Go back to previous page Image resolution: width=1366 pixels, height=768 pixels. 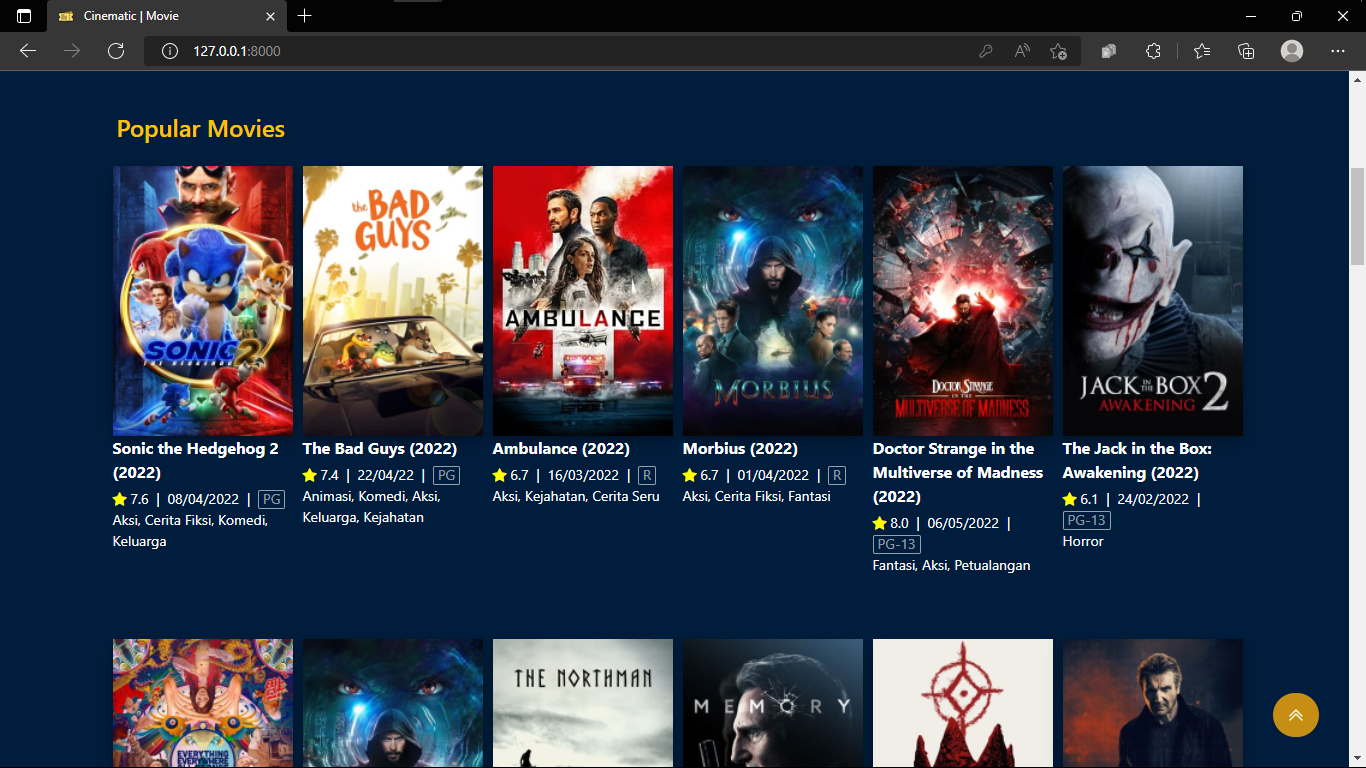coord(28,51)
